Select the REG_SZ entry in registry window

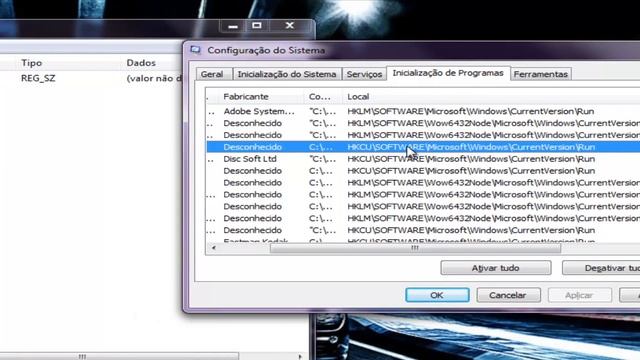coord(38,78)
